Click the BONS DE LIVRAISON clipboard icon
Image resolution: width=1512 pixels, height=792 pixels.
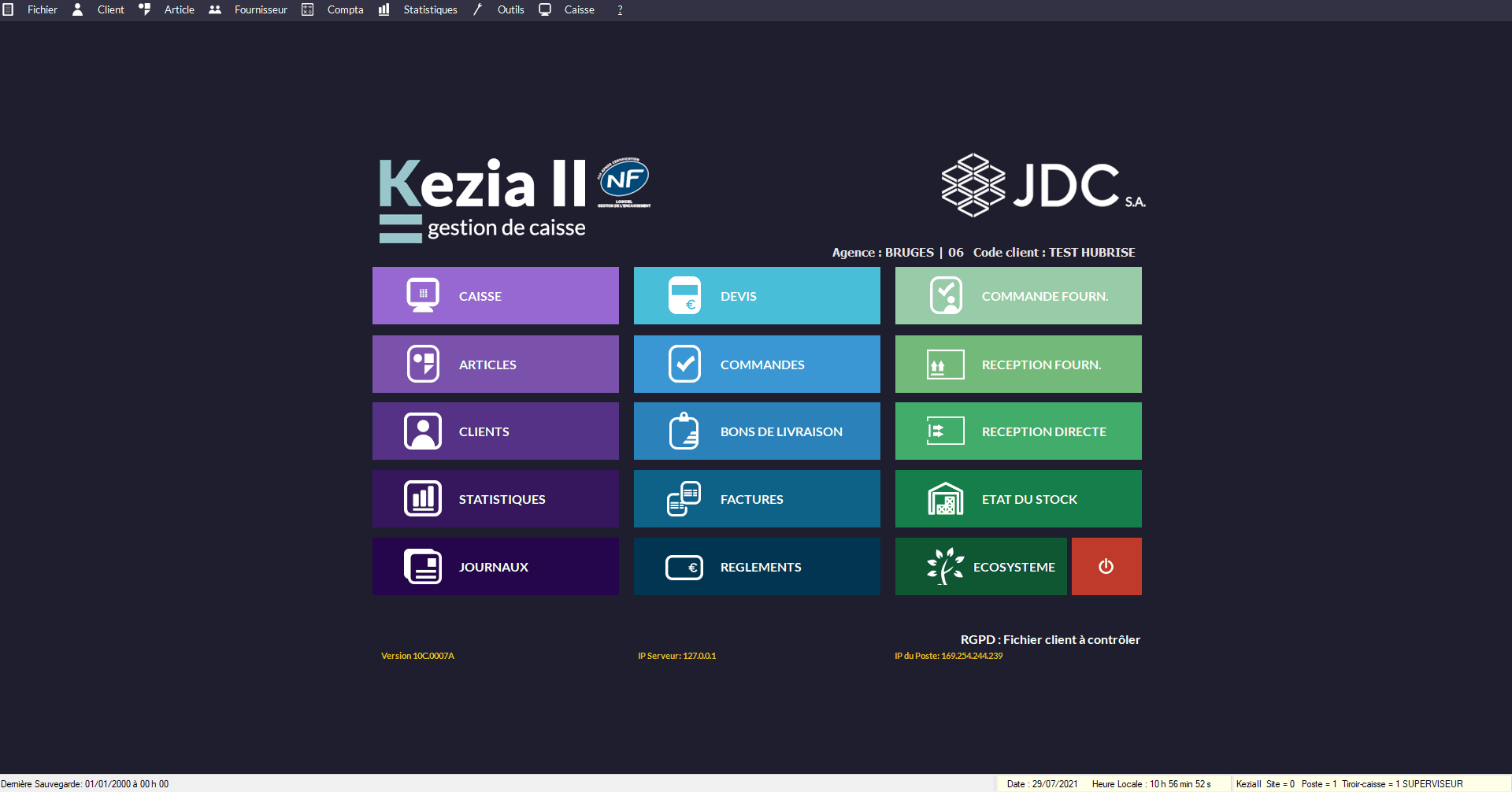pos(684,431)
